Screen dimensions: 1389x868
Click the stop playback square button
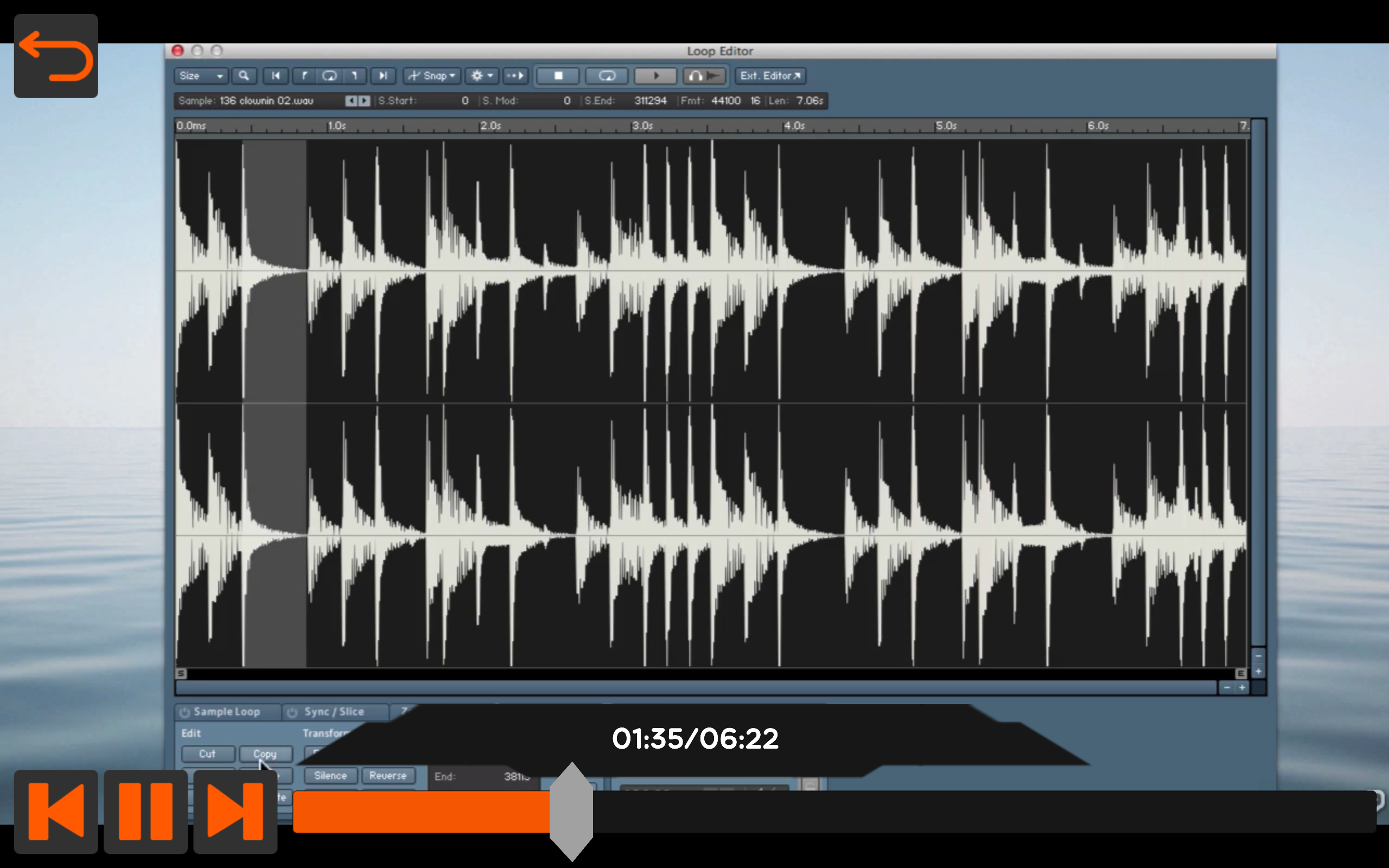[x=558, y=76]
